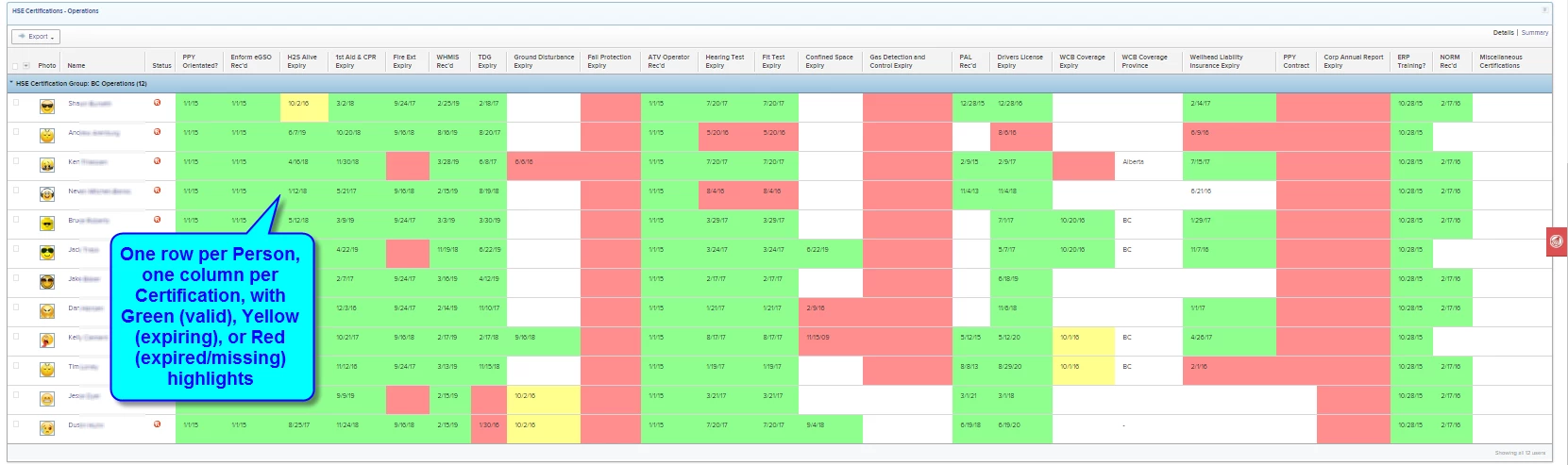Click yellow H2S Alive cell 10/2/16 for Shaun

tap(304, 108)
